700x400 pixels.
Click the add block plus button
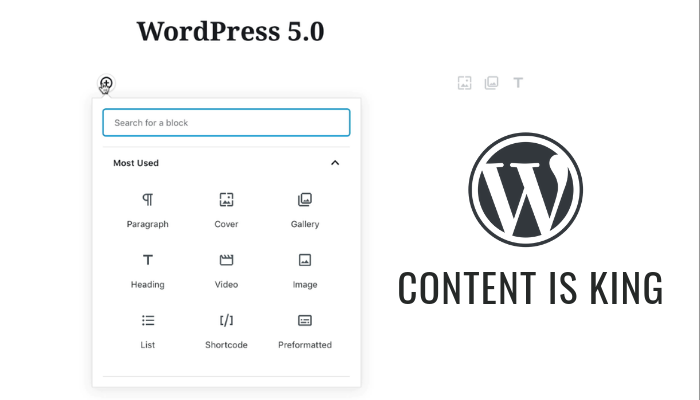[106, 83]
